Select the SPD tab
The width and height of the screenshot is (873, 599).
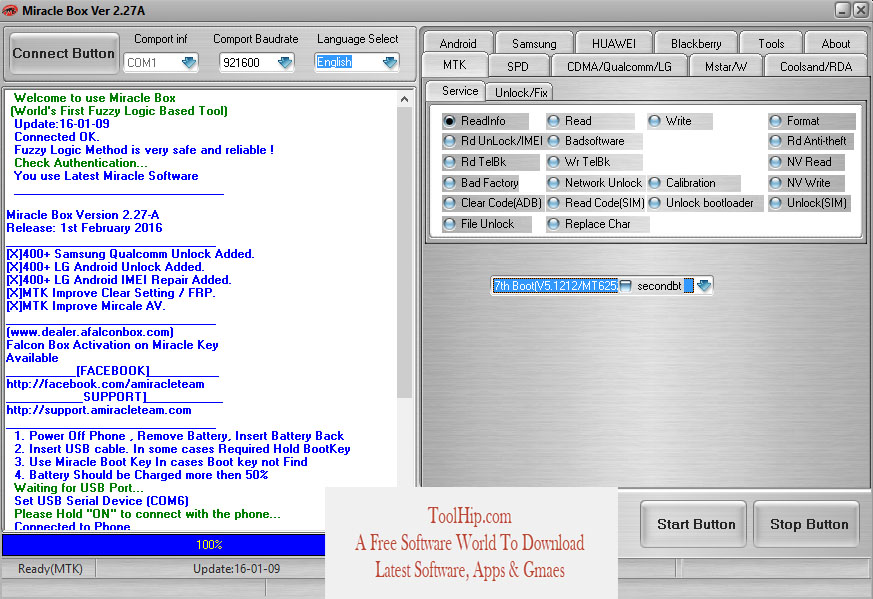(518, 66)
